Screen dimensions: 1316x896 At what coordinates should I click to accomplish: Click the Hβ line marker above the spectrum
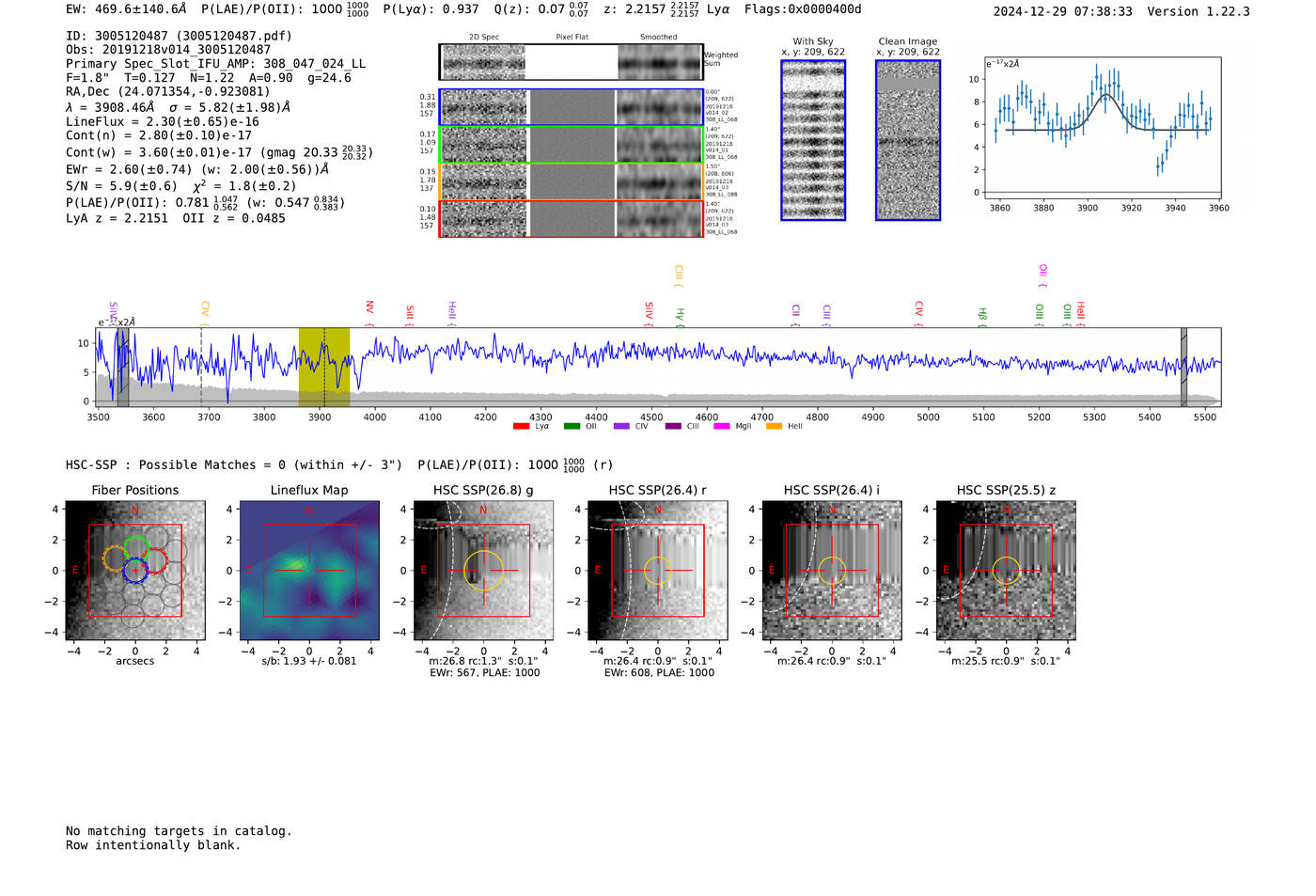[982, 317]
